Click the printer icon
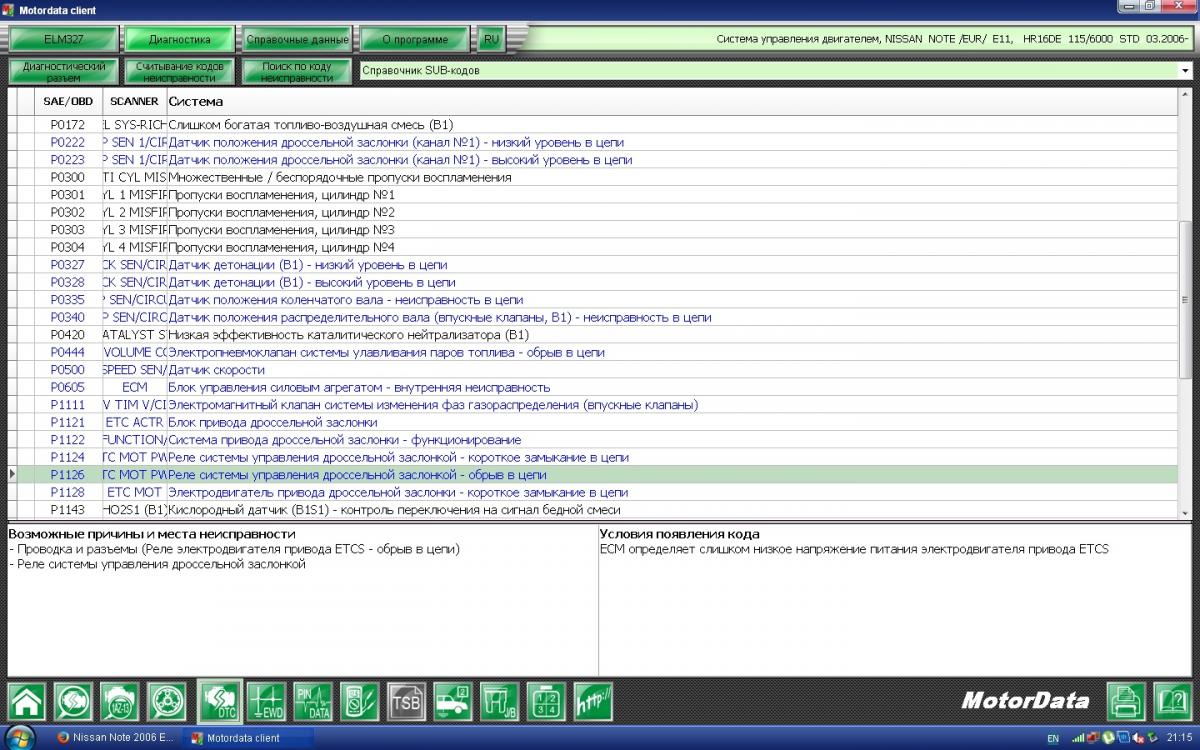The width and height of the screenshot is (1200, 750). (1126, 700)
